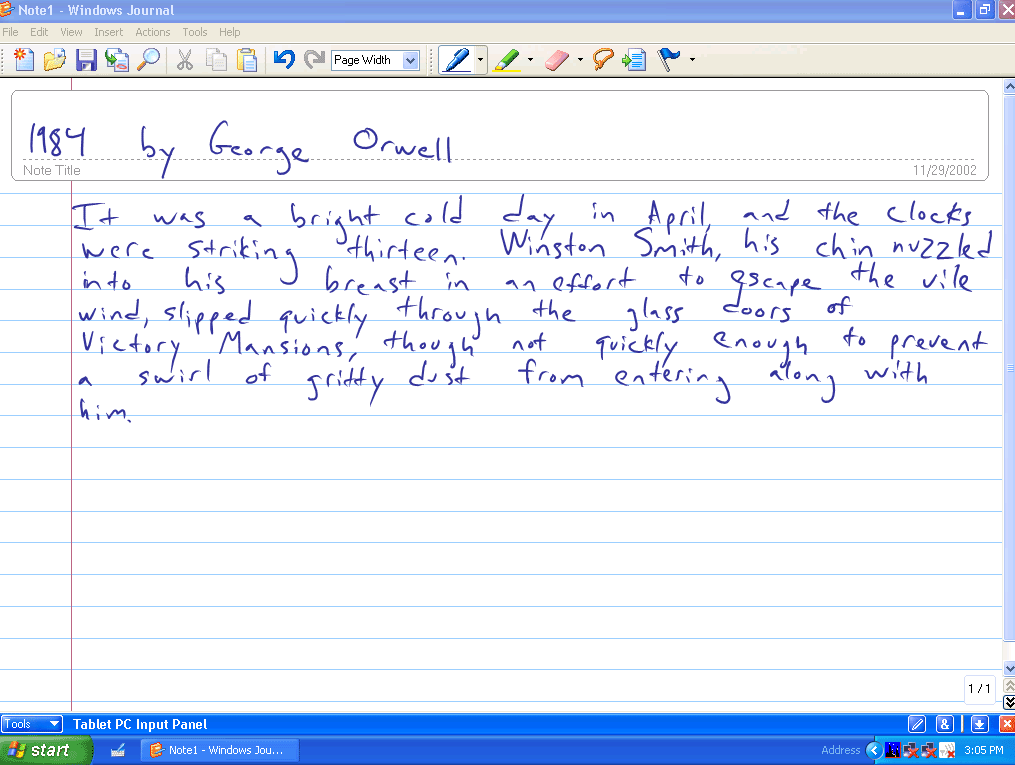Undo the last pen stroke
The height and width of the screenshot is (765, 1015).
284,60
